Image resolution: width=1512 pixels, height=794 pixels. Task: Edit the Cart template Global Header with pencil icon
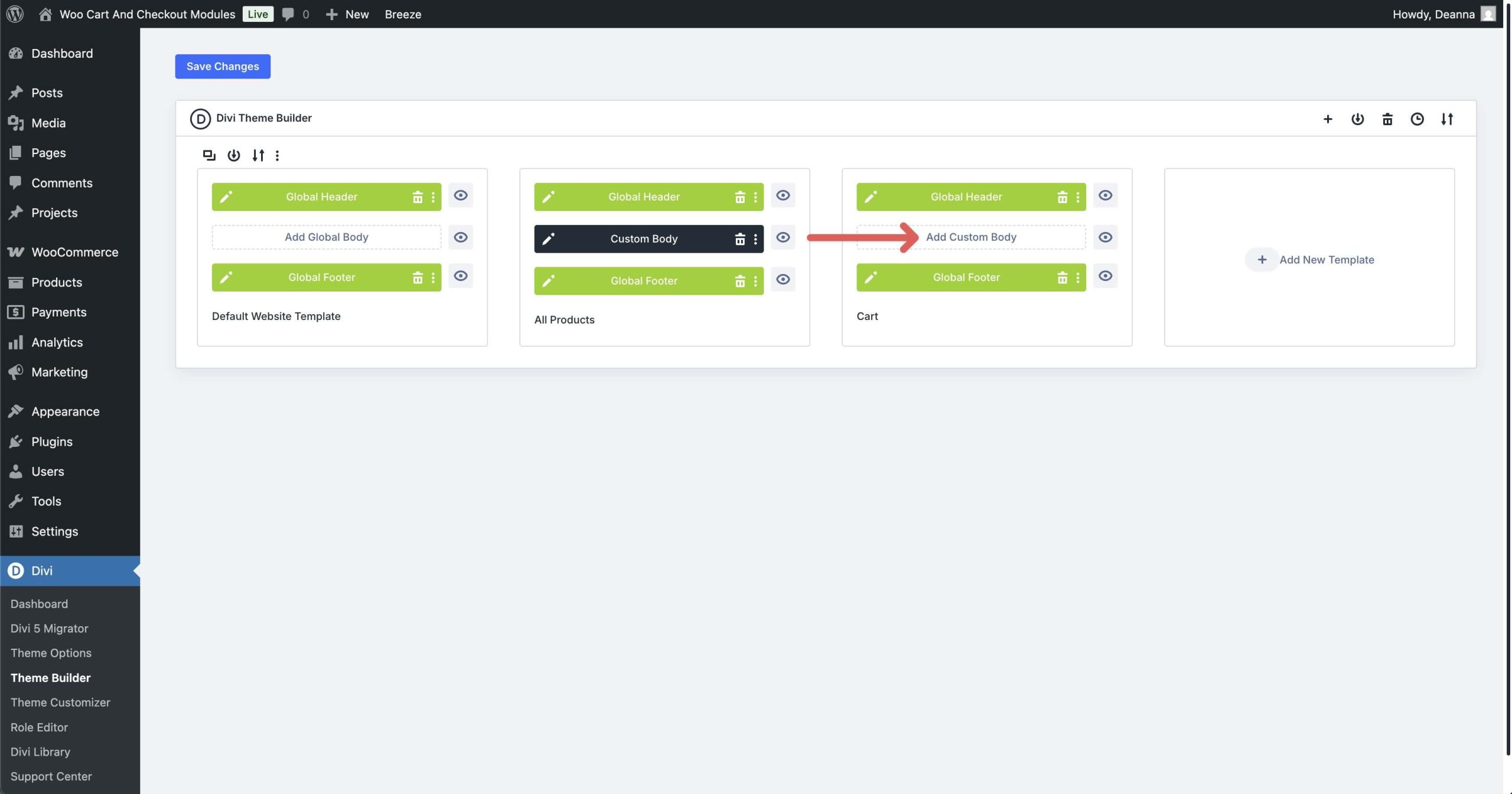(871, 197)
